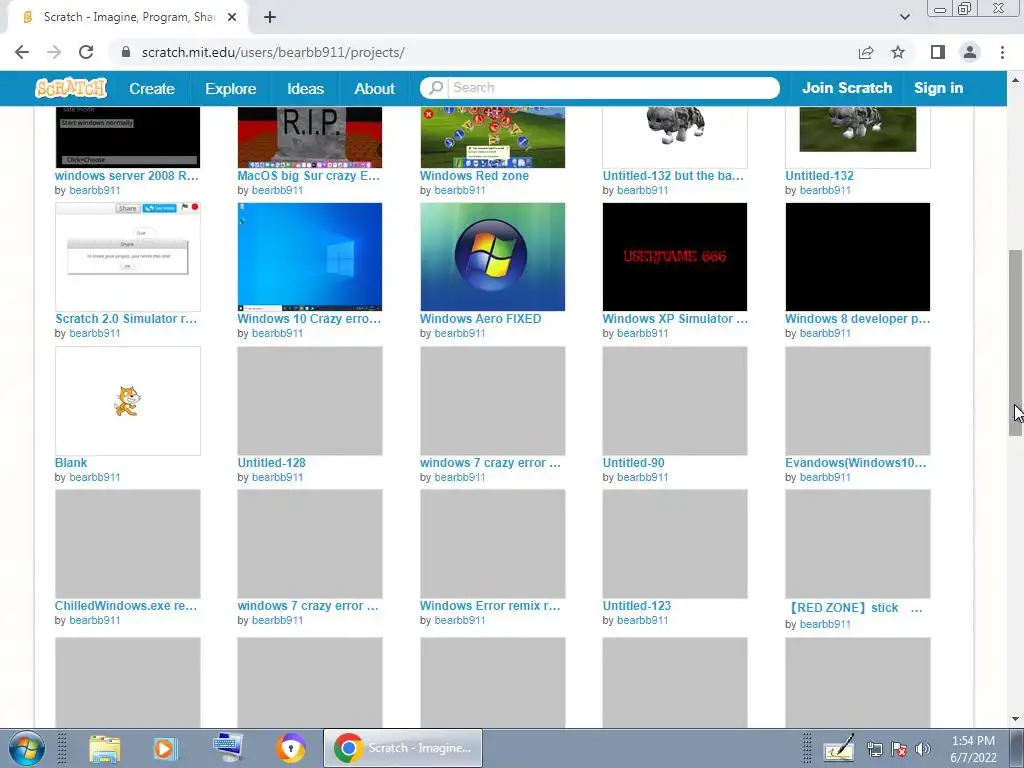Viewport: 1024px width, 768px height.
Task: Click Join Scratch in the header
Action: [847, 88]
